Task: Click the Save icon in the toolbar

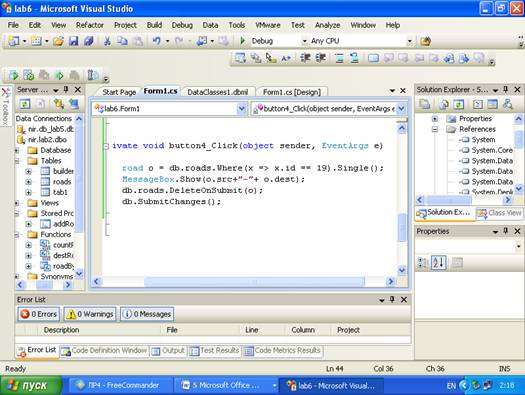Action: (x=73, y=41)
